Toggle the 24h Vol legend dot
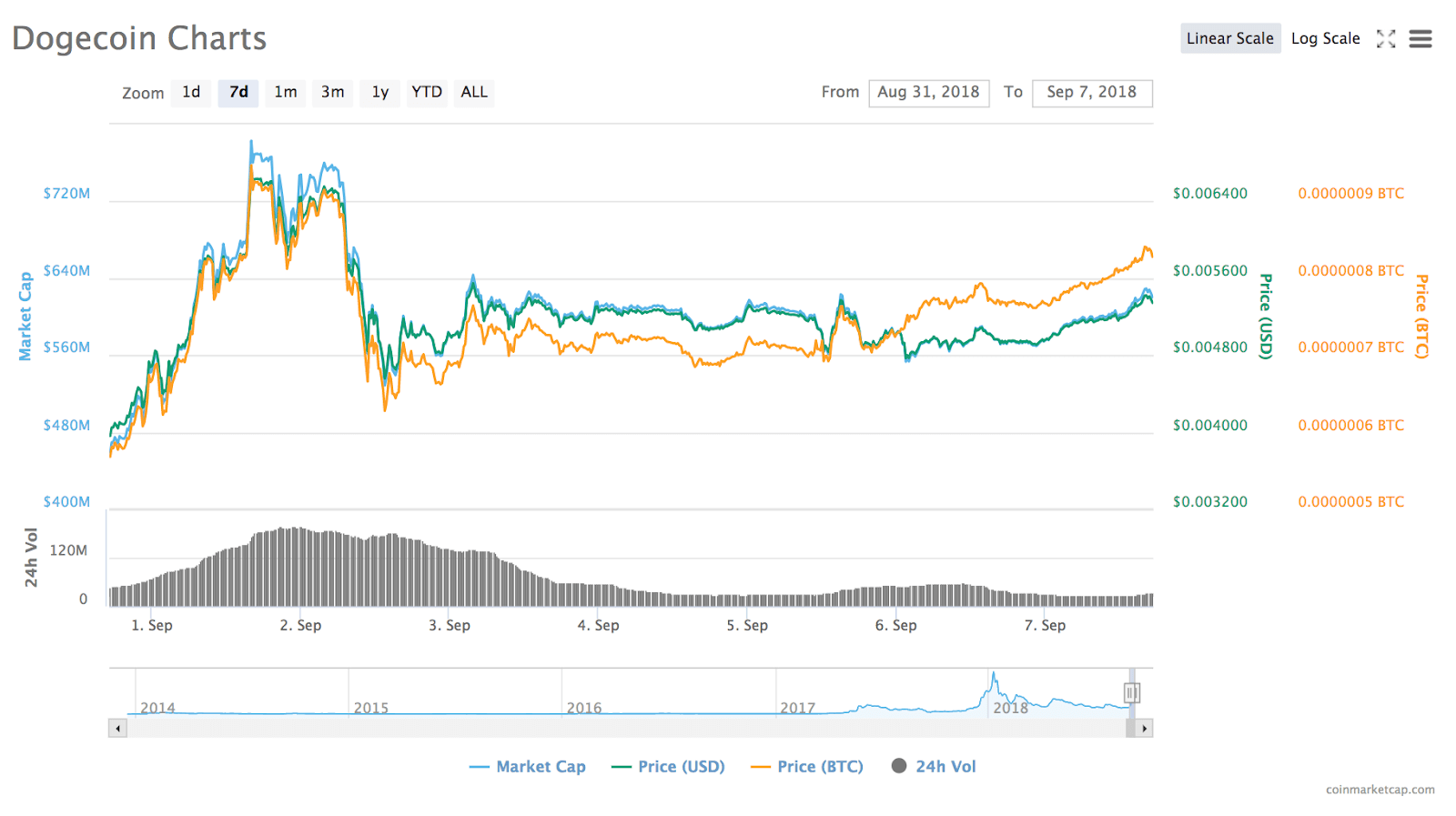The width and height of the screenshot is (1456, 816). pyautogui.click(x=899, y=766)
